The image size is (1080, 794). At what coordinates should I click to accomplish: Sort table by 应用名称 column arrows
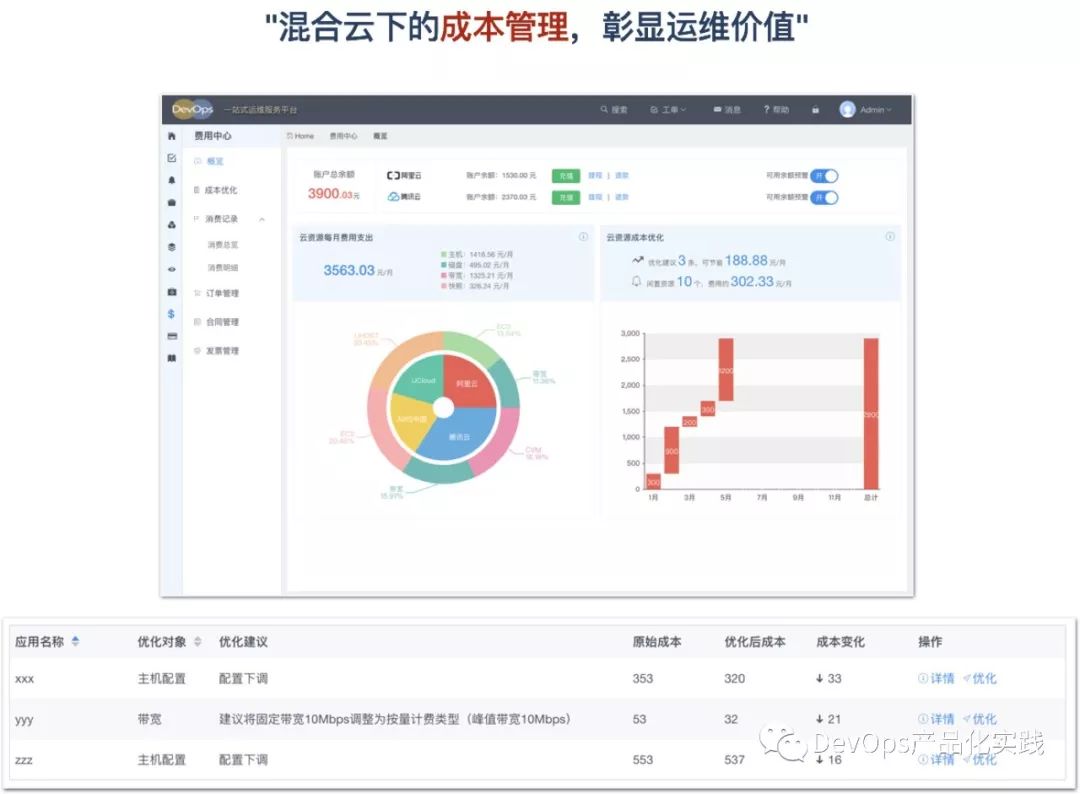pyautogui.click(x=75, y=641)
